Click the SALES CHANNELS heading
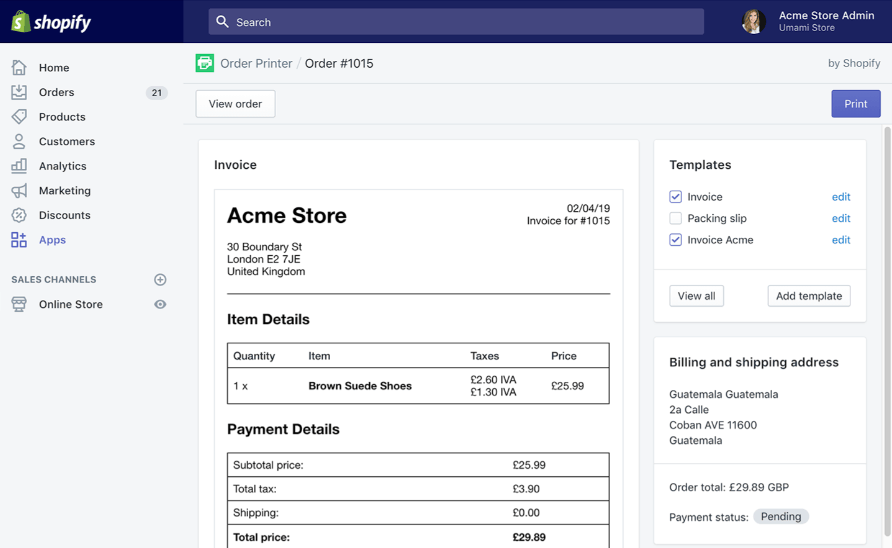Image resolution: width=892 pixels, height=548 pixels. point(53,279)
